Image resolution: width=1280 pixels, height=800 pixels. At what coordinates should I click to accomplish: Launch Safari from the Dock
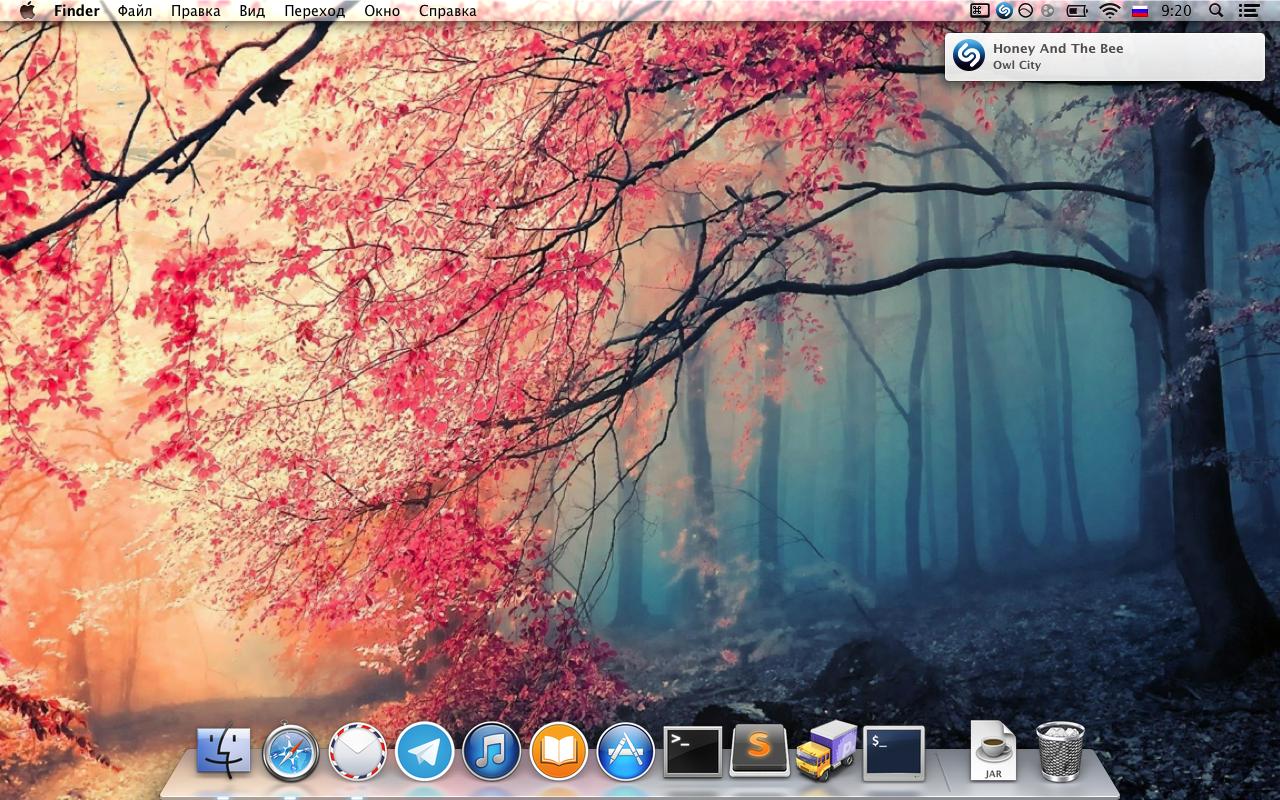click(x=291, y=752)
